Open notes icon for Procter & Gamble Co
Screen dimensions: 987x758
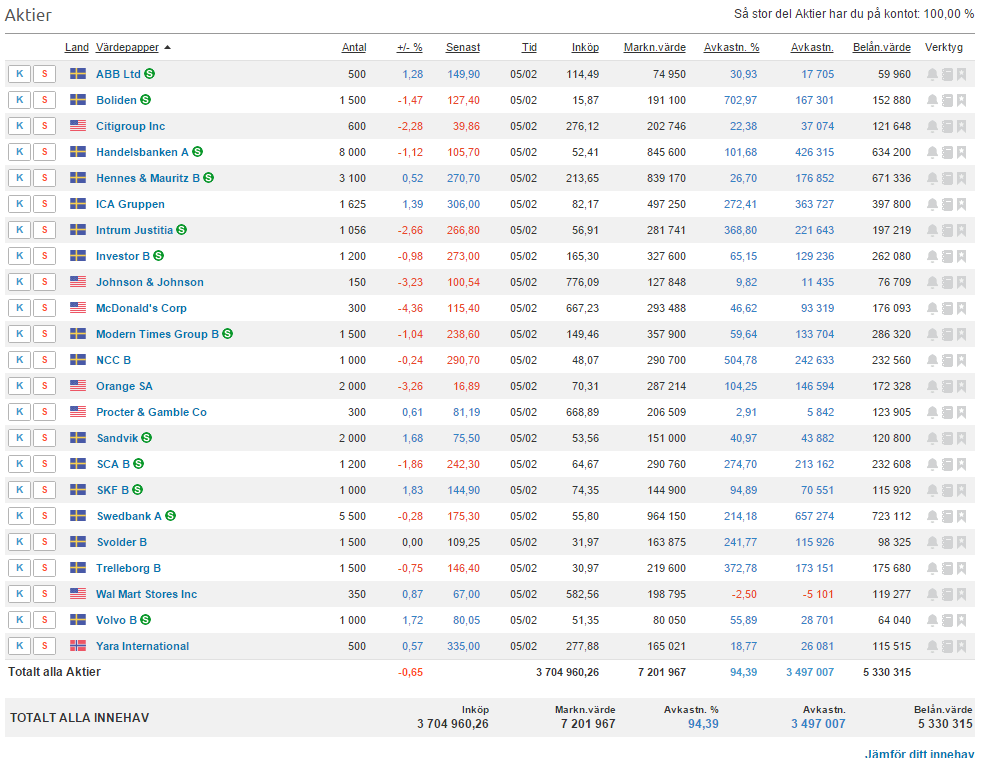[947, 412]
